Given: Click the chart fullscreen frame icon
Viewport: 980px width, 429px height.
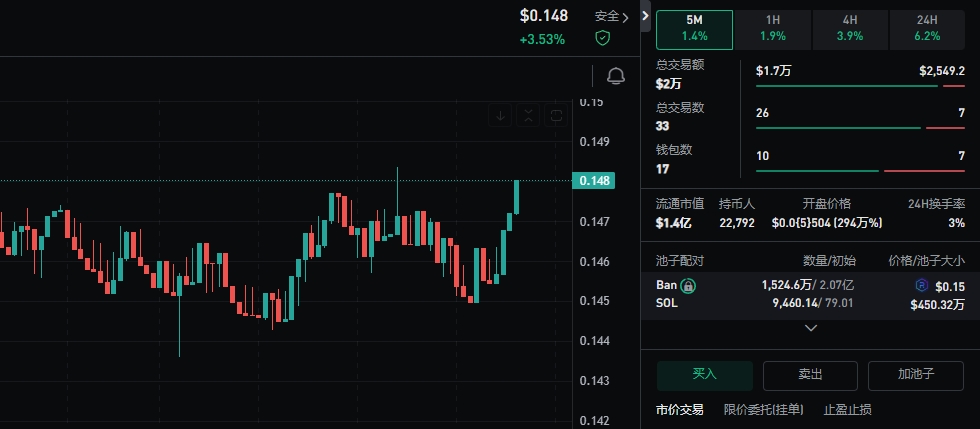Looking at the screenshot, I should [x=556, y=116].
